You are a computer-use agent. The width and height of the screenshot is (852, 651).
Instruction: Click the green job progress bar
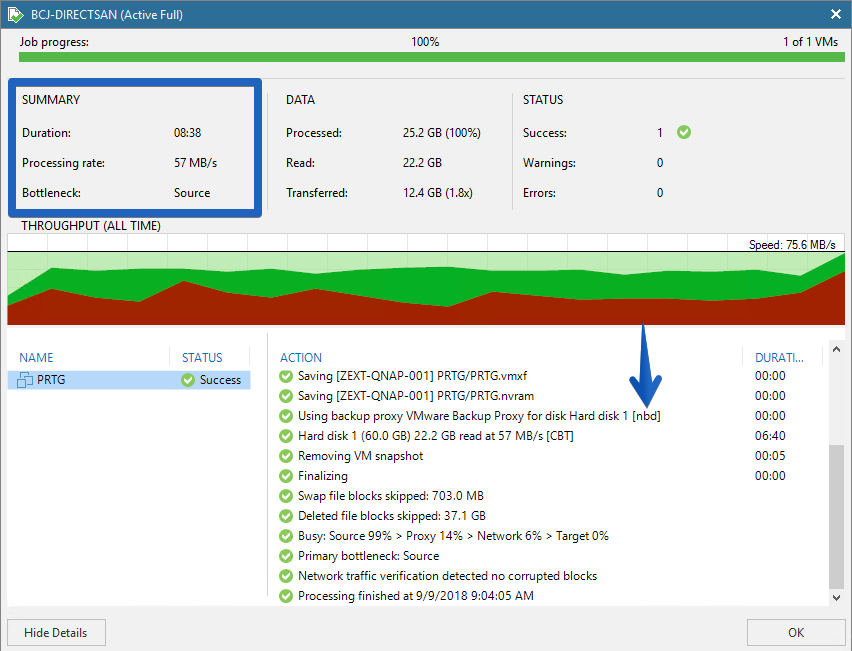click(x=431, y=57)
